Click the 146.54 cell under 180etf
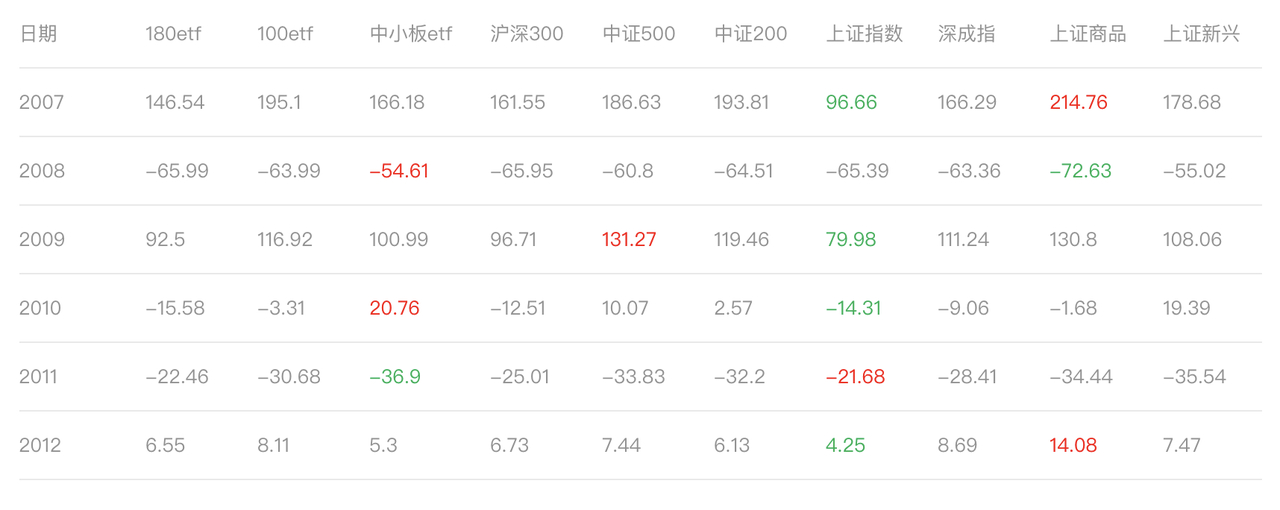The height and width of the screenshot is (510, 1280). coord(174,102)
